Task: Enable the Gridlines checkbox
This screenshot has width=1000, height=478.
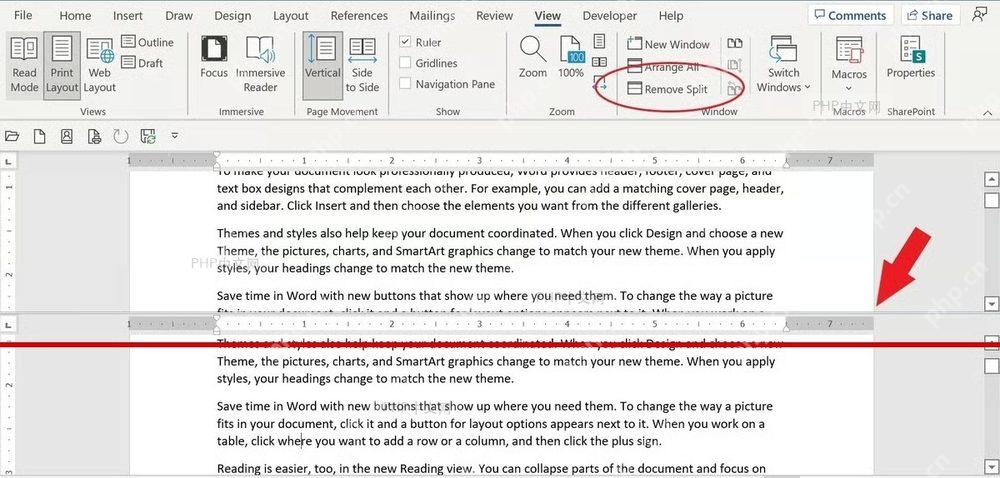Action: [x=405, y=62]
